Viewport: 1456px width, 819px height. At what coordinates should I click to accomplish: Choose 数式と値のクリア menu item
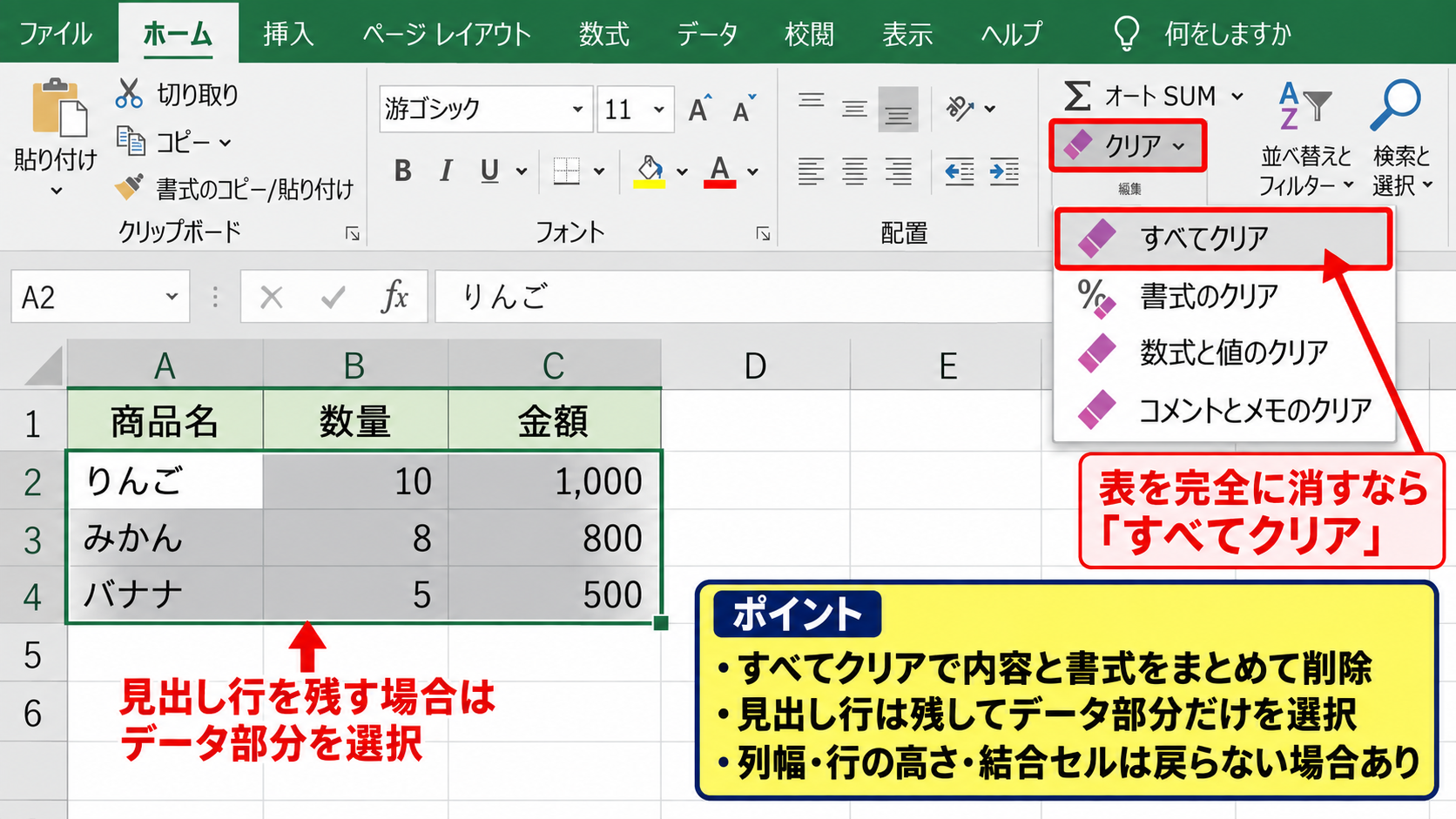click(x=1223, y=352)
